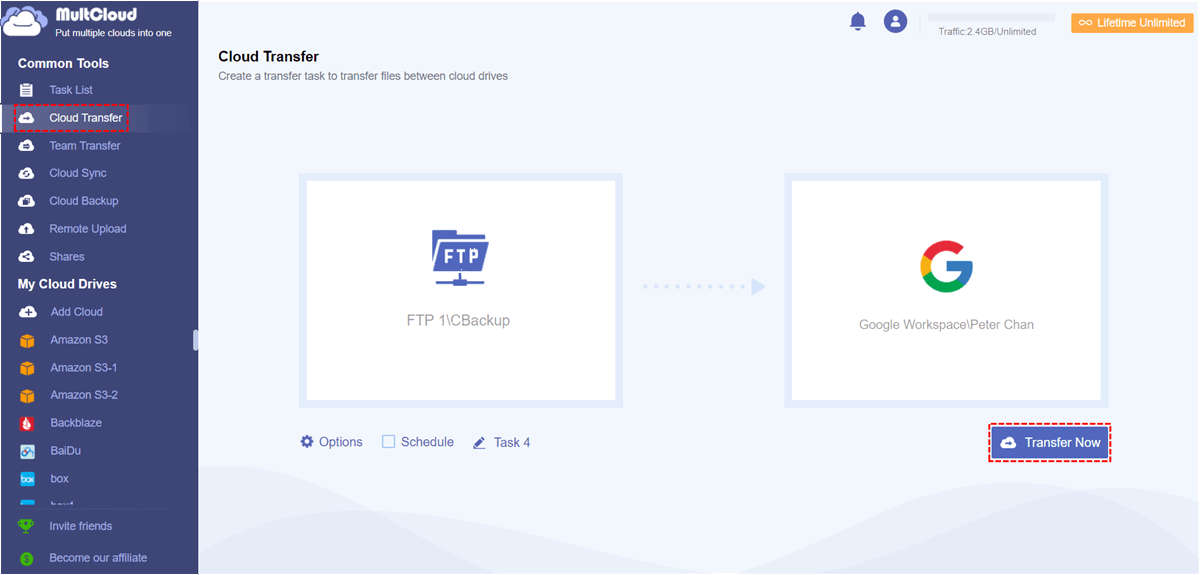Click the affiliate dollar icon

click(x=26, y=558)
